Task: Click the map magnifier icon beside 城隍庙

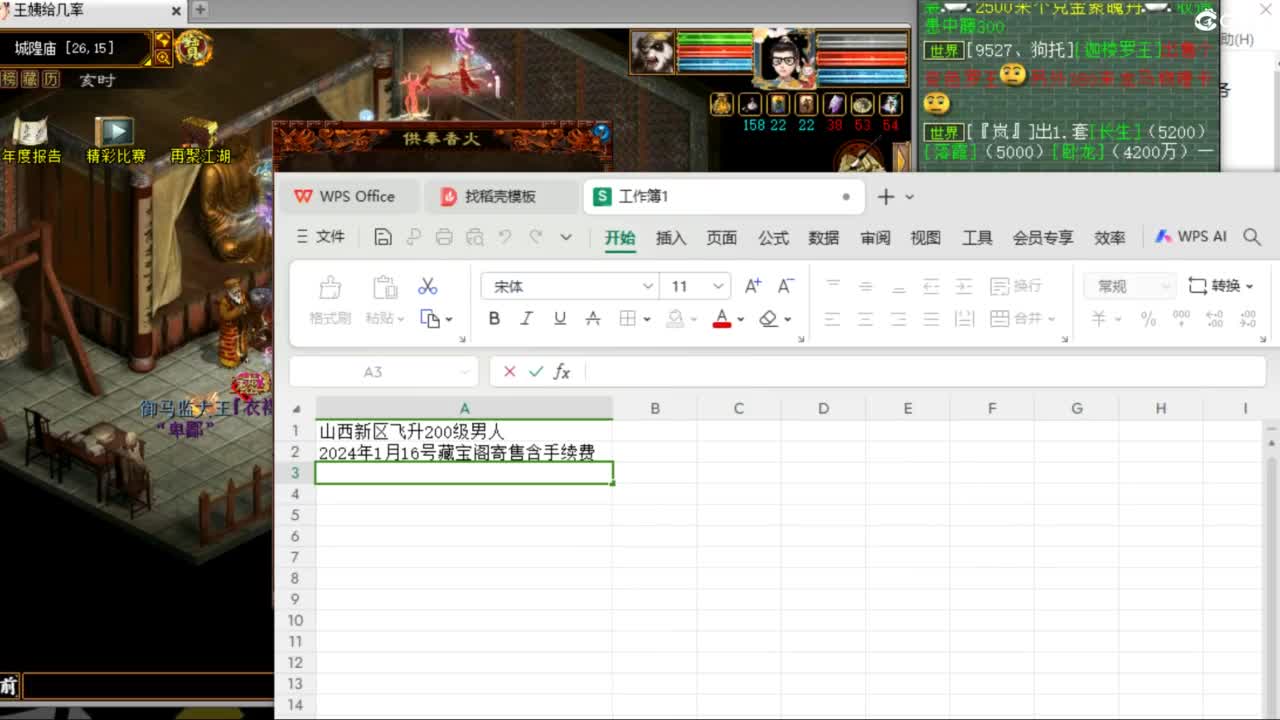Action: (163, 57)
